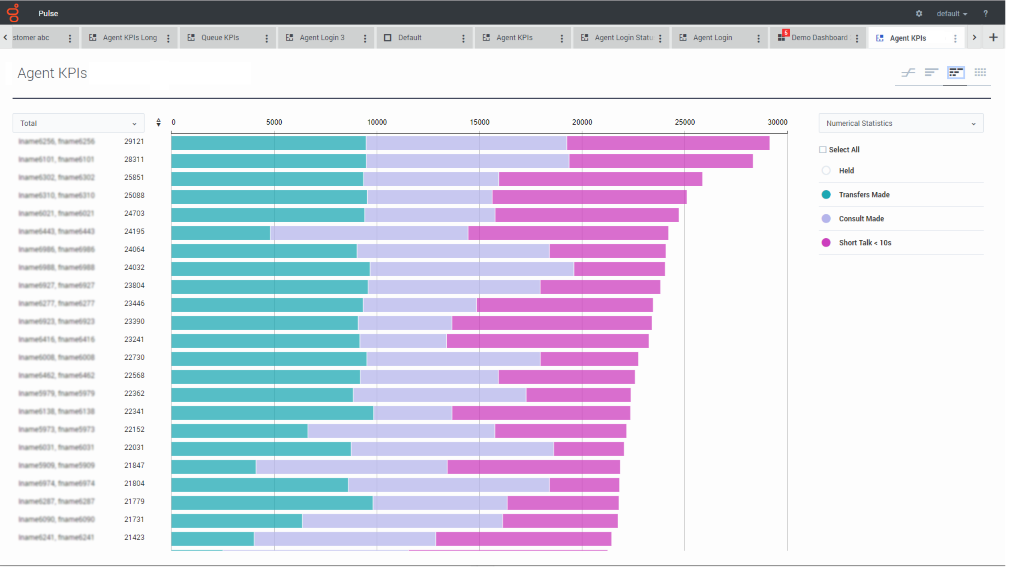Screen dimensions: 1009x567
Task: Open the default user dropdown
Action: [952, 14]
